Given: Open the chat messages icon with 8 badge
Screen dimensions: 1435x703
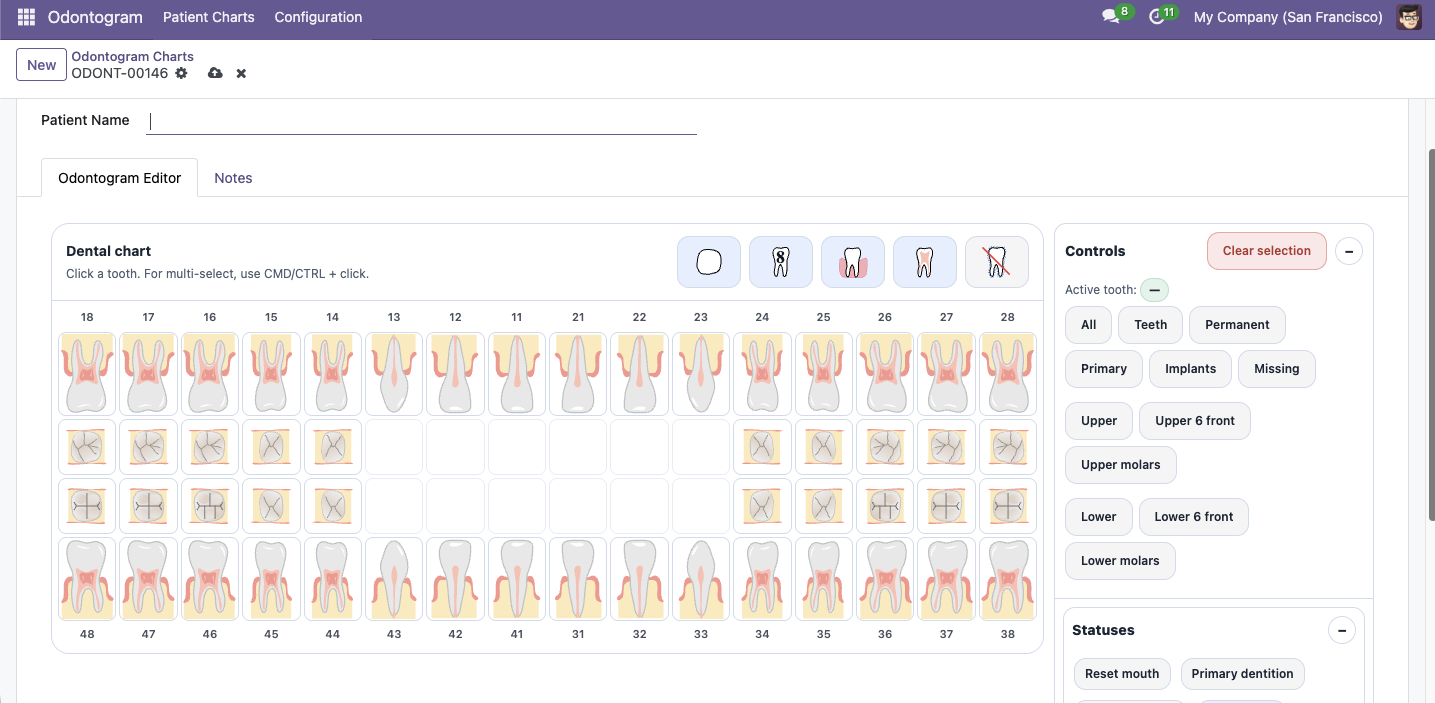Looking at the screenshot, I should click(1111, 17).
